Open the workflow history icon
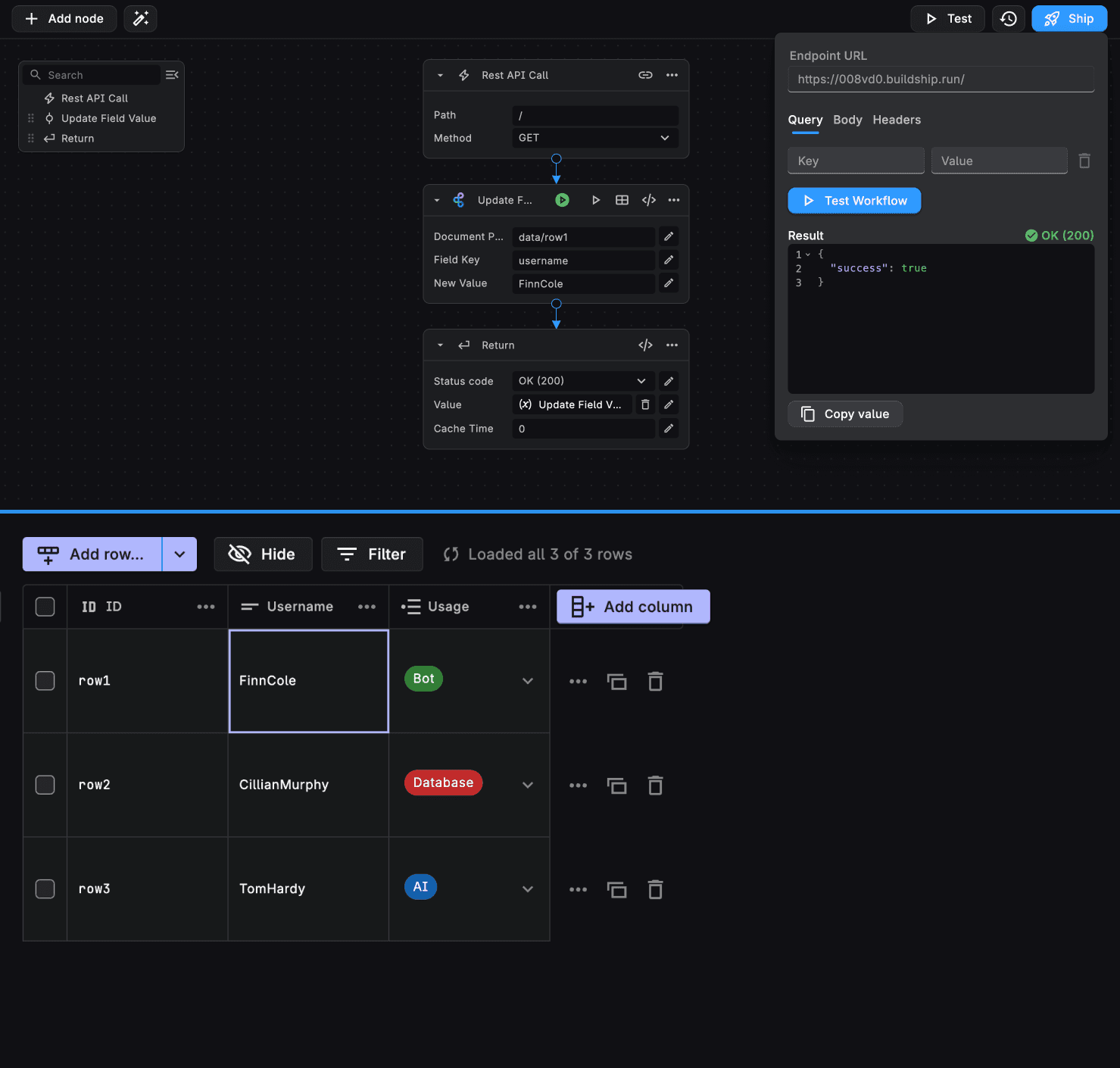 tap(1008, 19)
